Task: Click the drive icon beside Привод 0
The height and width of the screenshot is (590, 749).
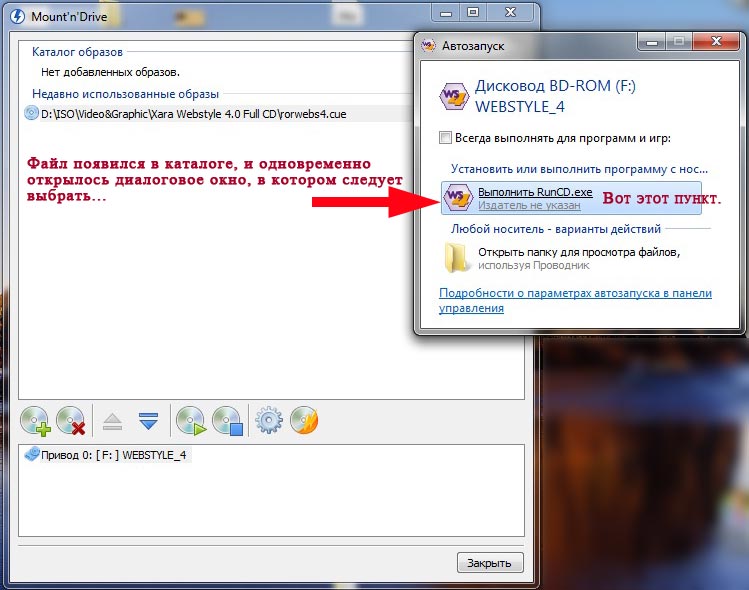Action: pos(32,454)
